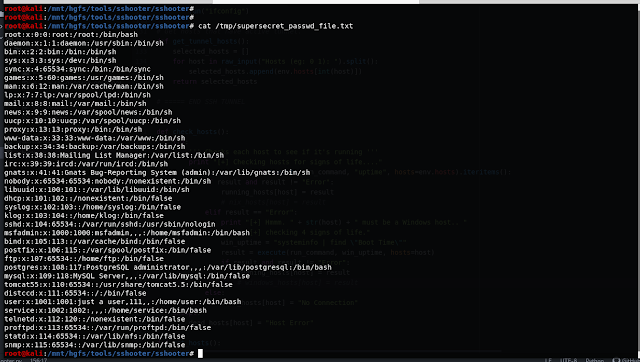Image resolution: width=640 pixels, height=362 pixels.
Task: Click the games:x:5:60 passwd line
Action: (84, 78)
